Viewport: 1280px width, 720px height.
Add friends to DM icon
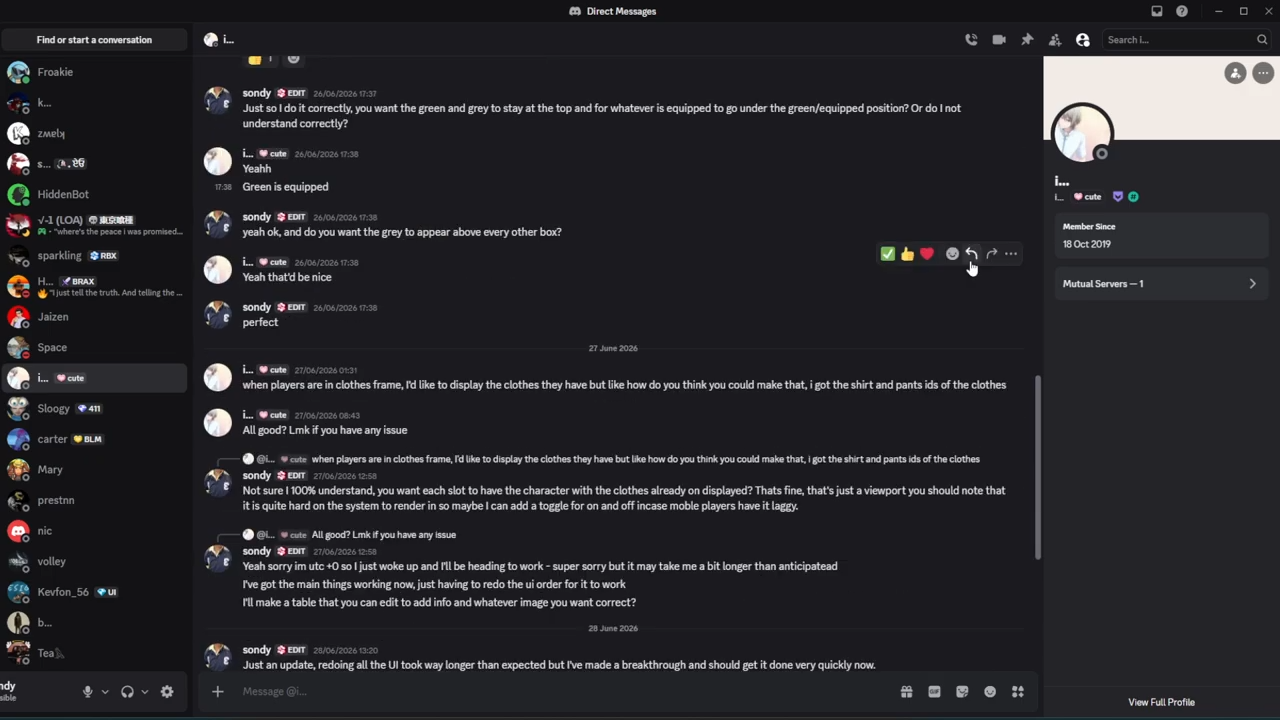pos(1055,40)
